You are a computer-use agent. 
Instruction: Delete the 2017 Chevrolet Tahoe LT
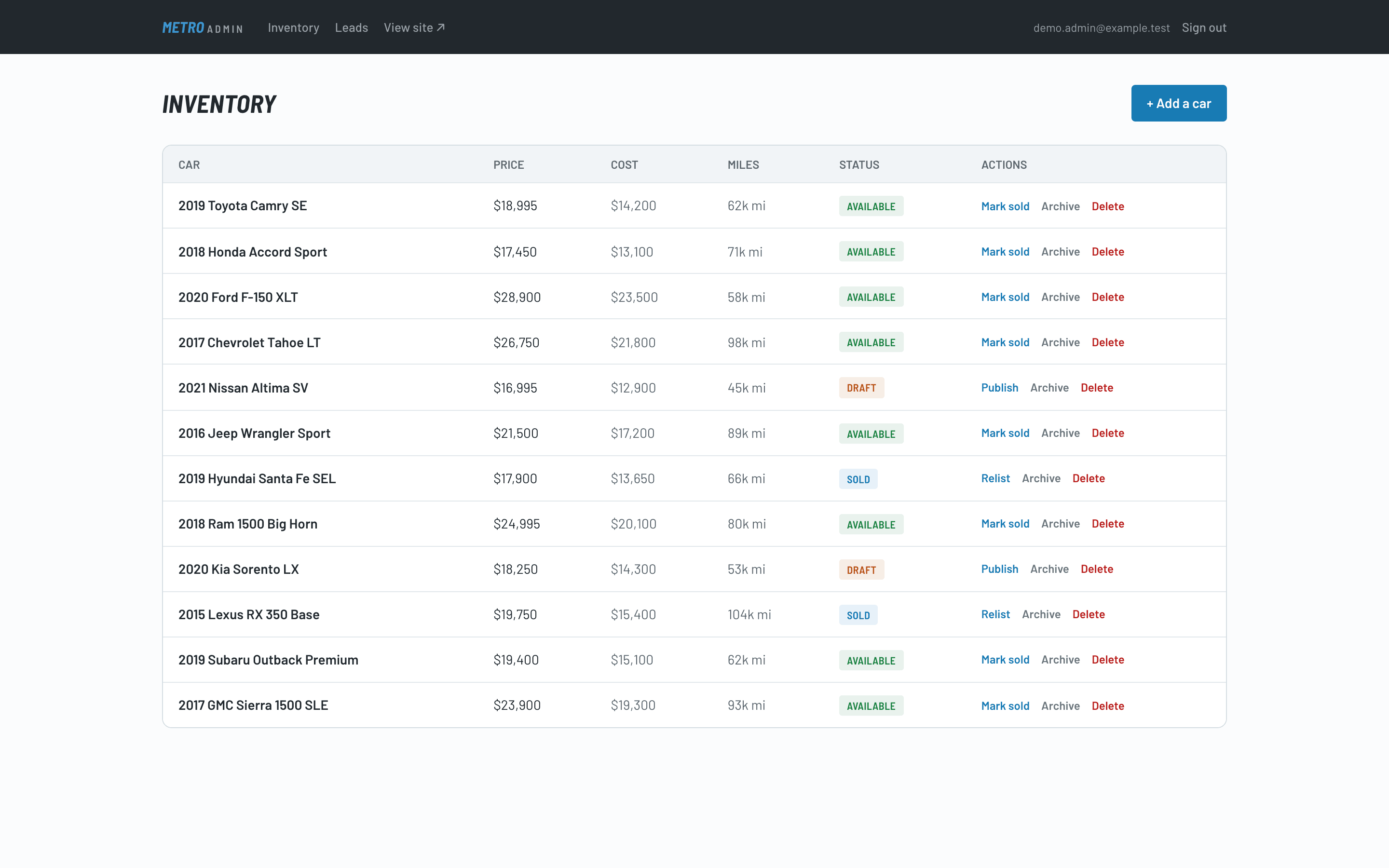coord(1107,342)
